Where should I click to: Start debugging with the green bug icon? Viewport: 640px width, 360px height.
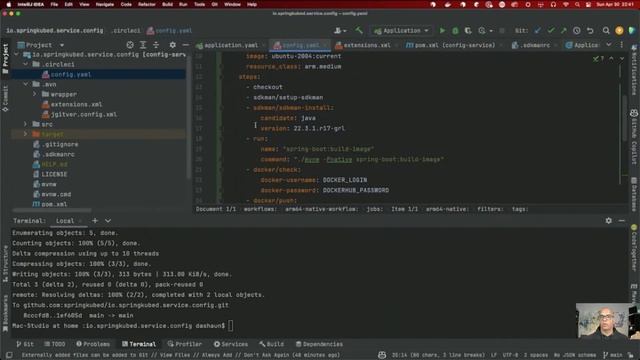[455, 31]
